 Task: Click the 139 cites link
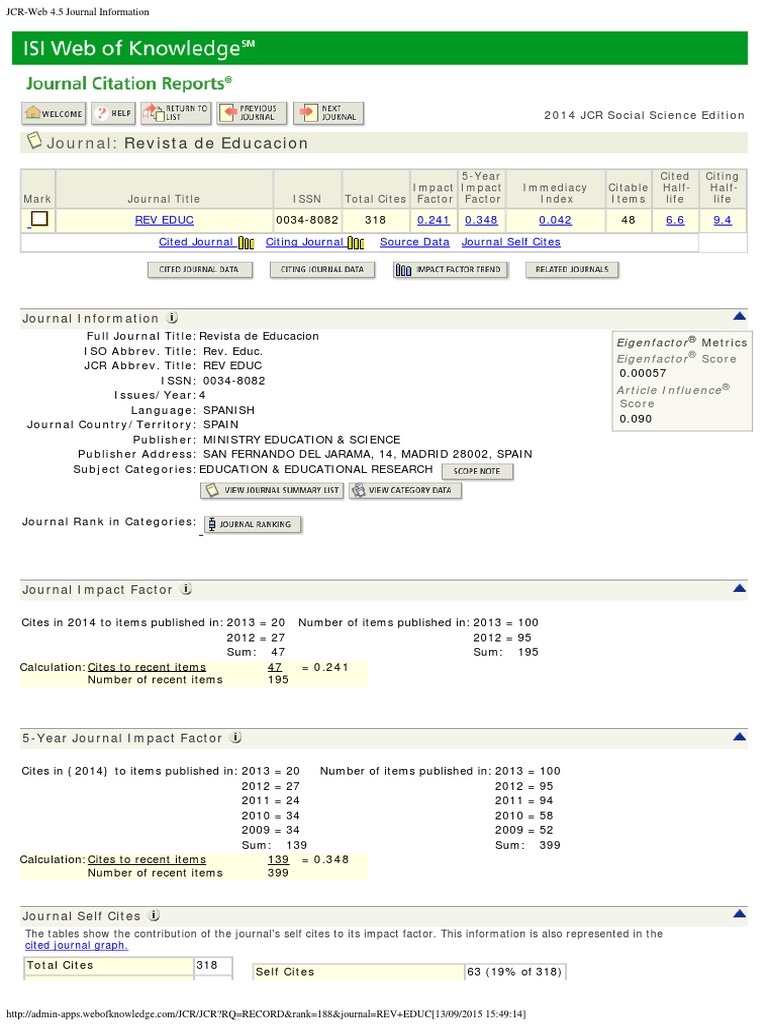pos(278,860)
